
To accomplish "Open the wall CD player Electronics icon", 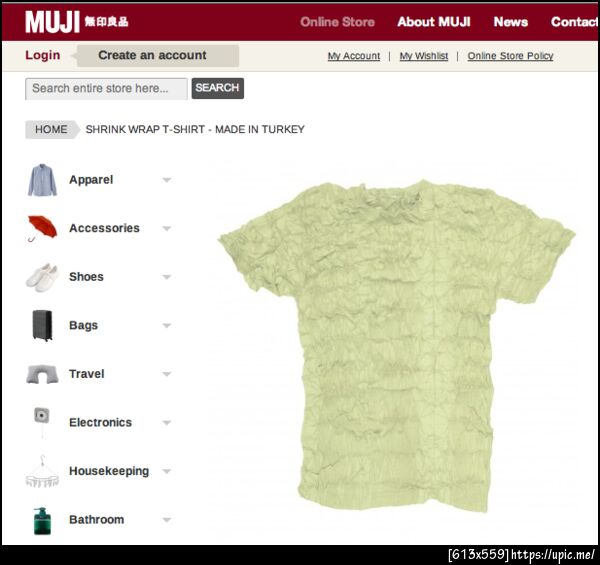I will 42,421.
